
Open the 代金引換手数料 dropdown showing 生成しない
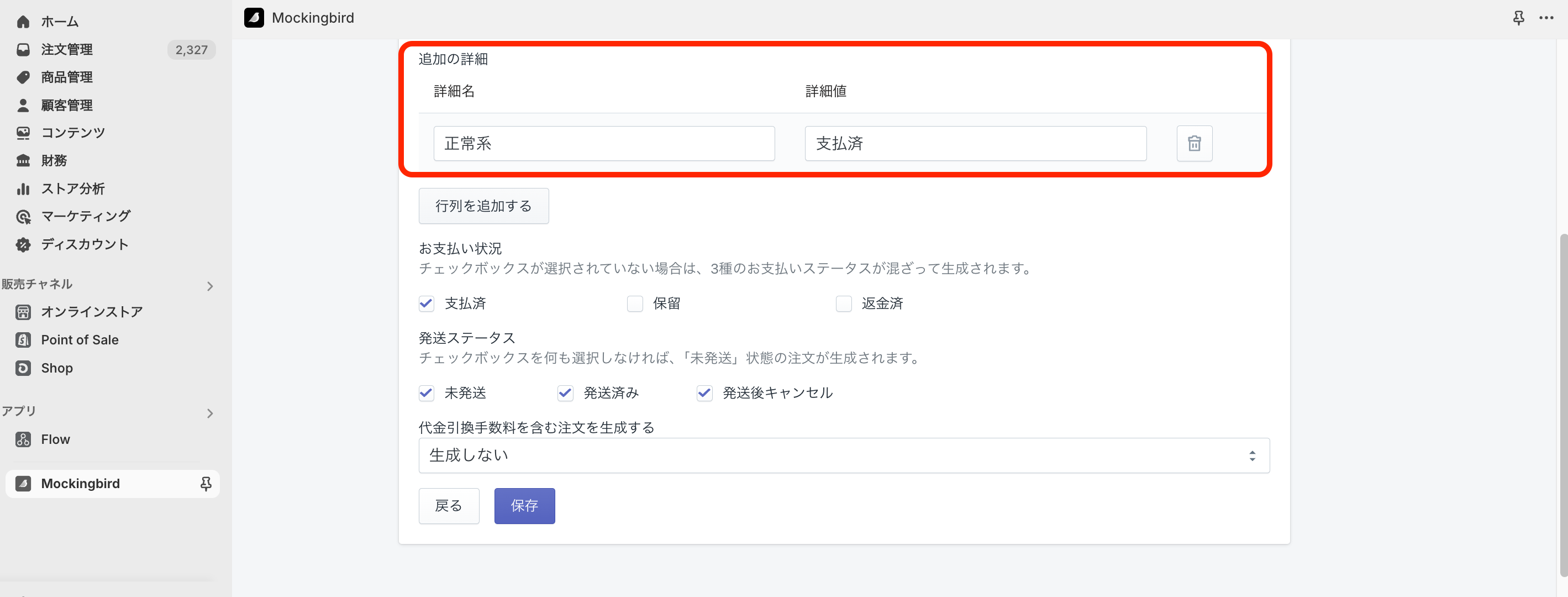pyautogui.click(x=844, y=455)
